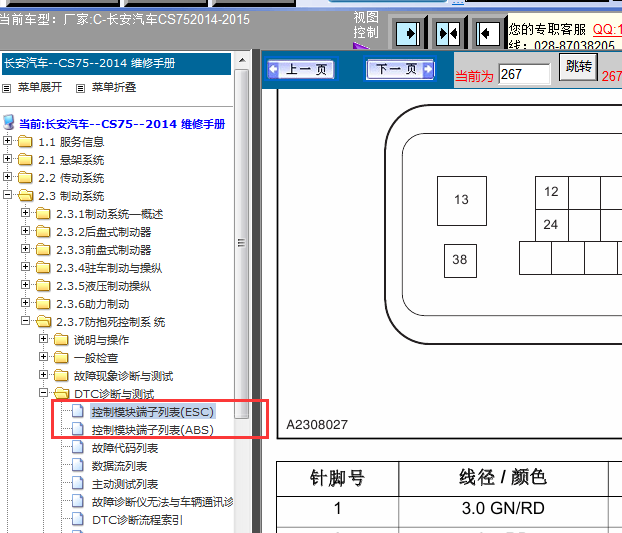Screen dimensions: 622x533
Task: Go to previous page with 上一页
Action: [301, 69]
